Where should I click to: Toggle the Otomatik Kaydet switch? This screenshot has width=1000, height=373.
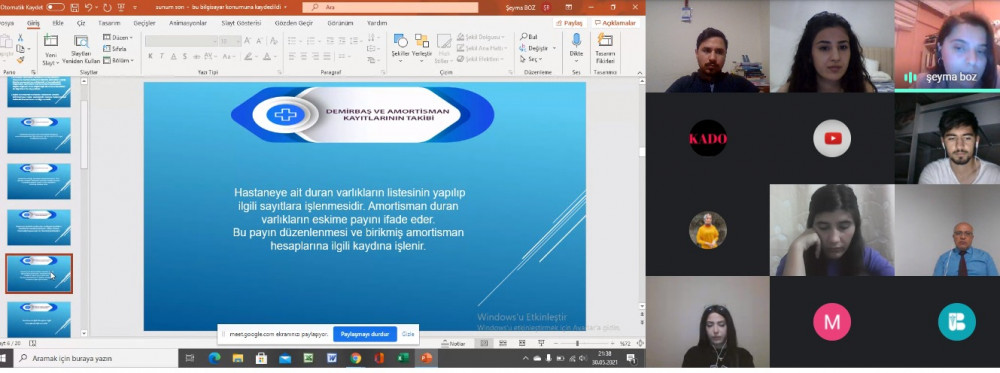tap(55, 7)
